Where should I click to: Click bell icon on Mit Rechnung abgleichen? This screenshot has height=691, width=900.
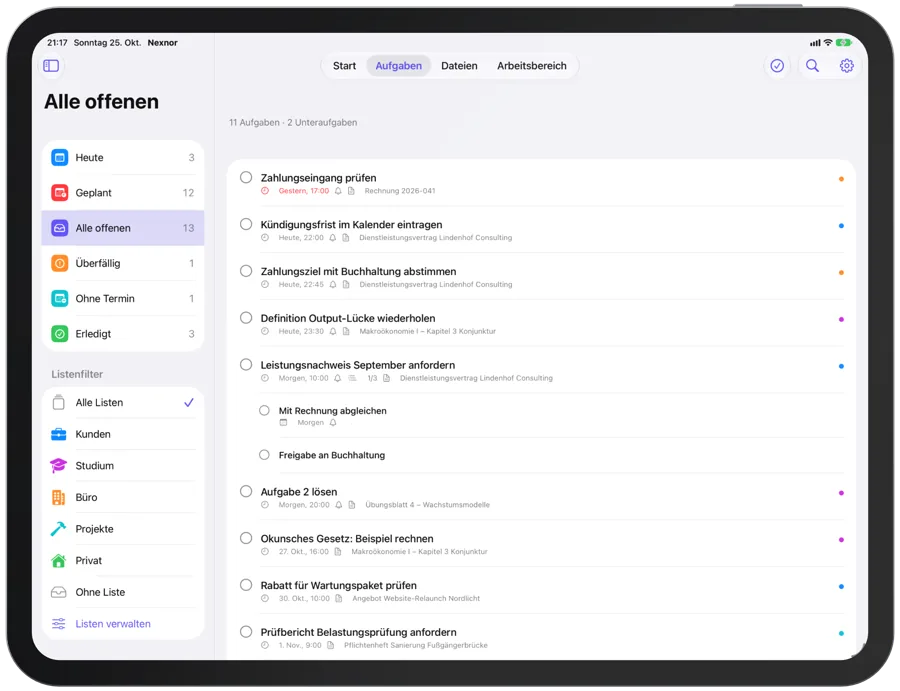[x=333, y=423]
